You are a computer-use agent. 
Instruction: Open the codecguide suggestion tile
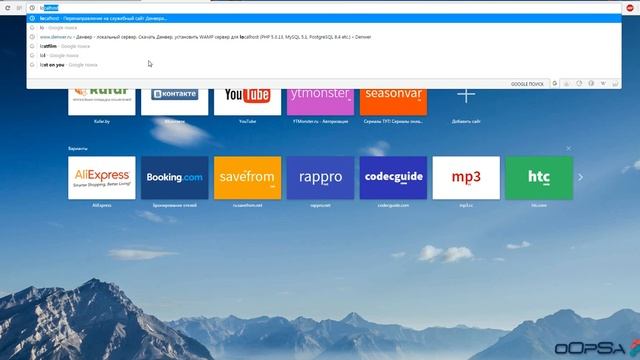point(393,178)
